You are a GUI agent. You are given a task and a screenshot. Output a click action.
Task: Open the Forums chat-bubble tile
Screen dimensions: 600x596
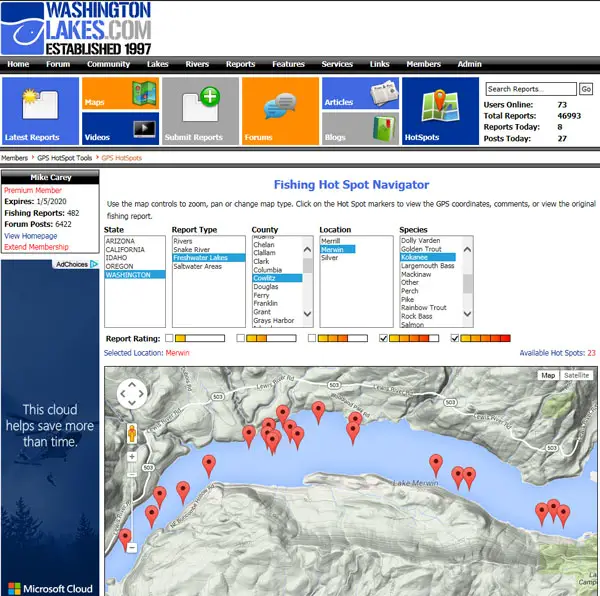(280, 111)
